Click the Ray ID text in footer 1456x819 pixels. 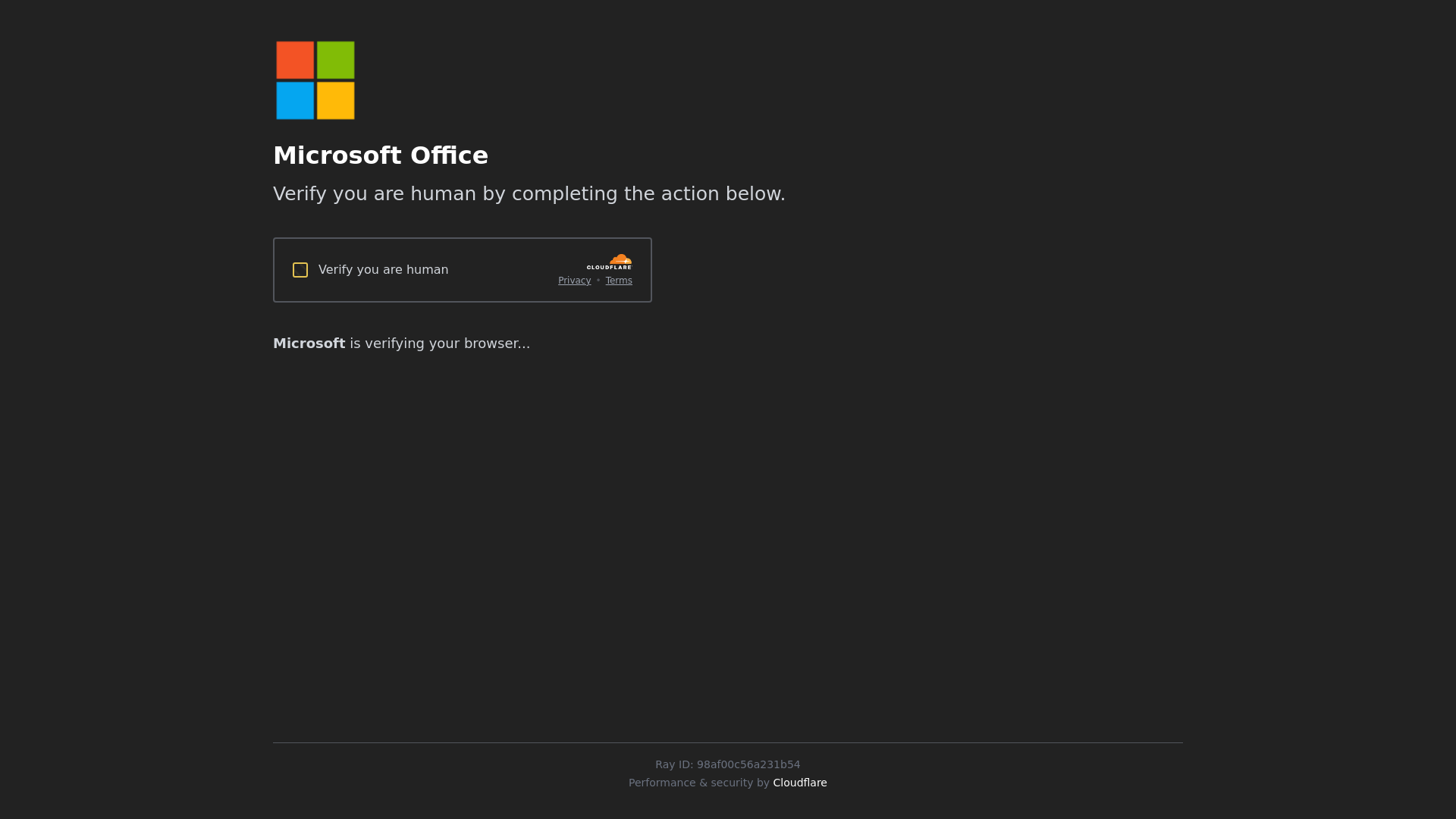[x=727, y=764]
